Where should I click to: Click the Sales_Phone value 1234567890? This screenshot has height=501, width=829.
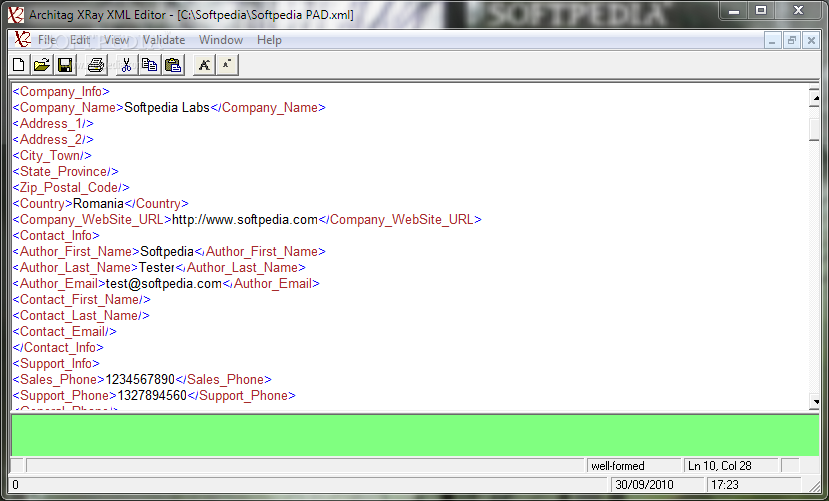140,379
